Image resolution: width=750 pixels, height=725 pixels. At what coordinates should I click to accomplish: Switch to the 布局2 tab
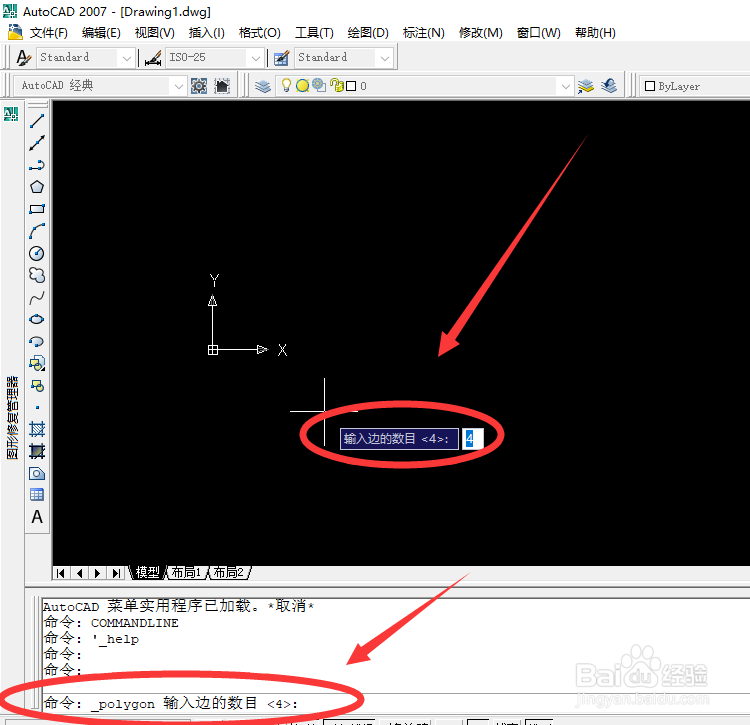pos(229,572)
